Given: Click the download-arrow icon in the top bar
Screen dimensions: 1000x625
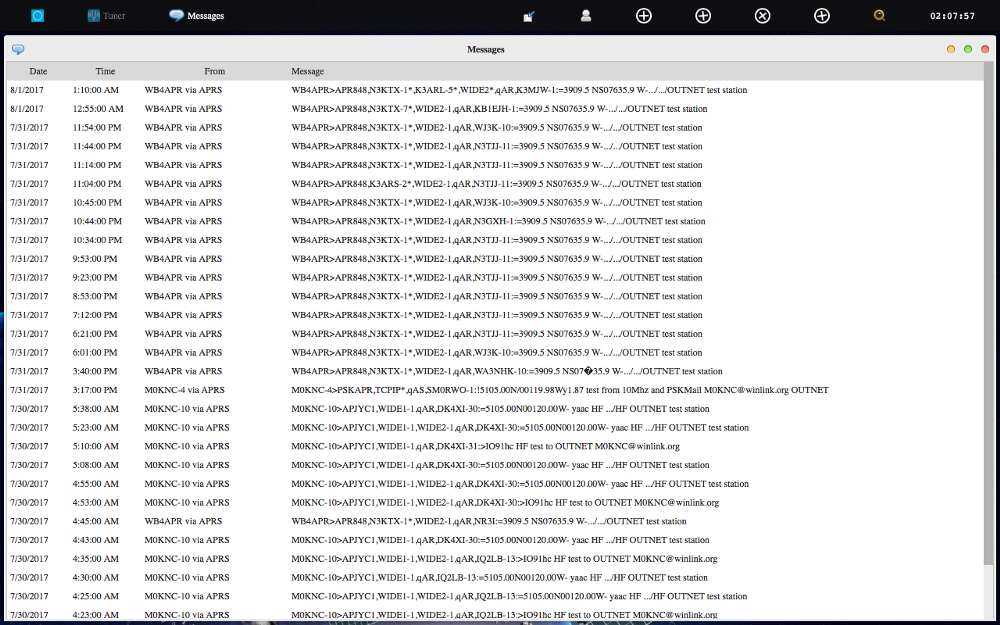Looking at the screenshot, I should click(x=528, y=16).
